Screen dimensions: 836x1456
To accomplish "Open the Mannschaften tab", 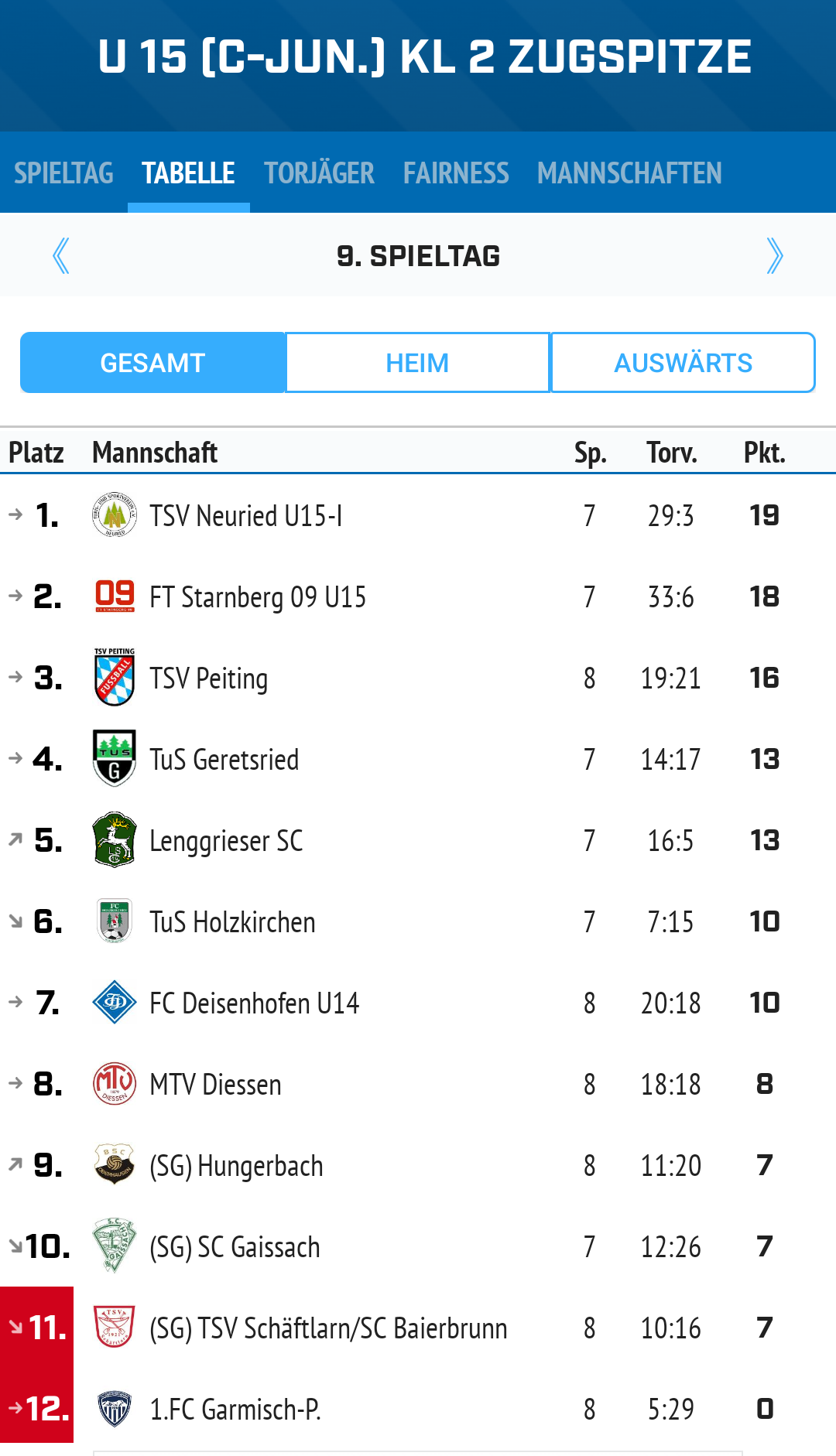I will pos(629,173).
